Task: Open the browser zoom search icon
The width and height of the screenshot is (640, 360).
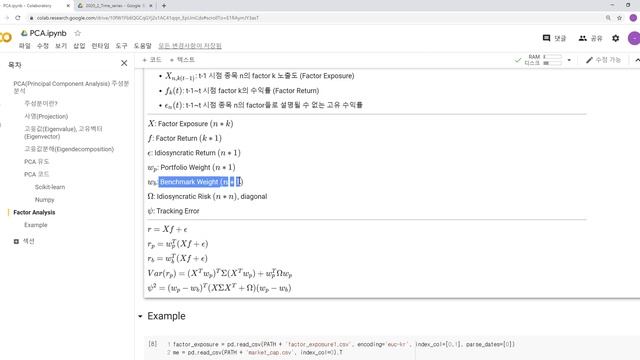Action: point(608,18)
